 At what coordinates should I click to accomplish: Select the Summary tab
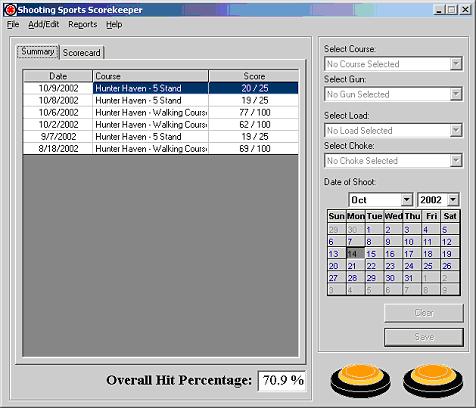click(38, 52)
